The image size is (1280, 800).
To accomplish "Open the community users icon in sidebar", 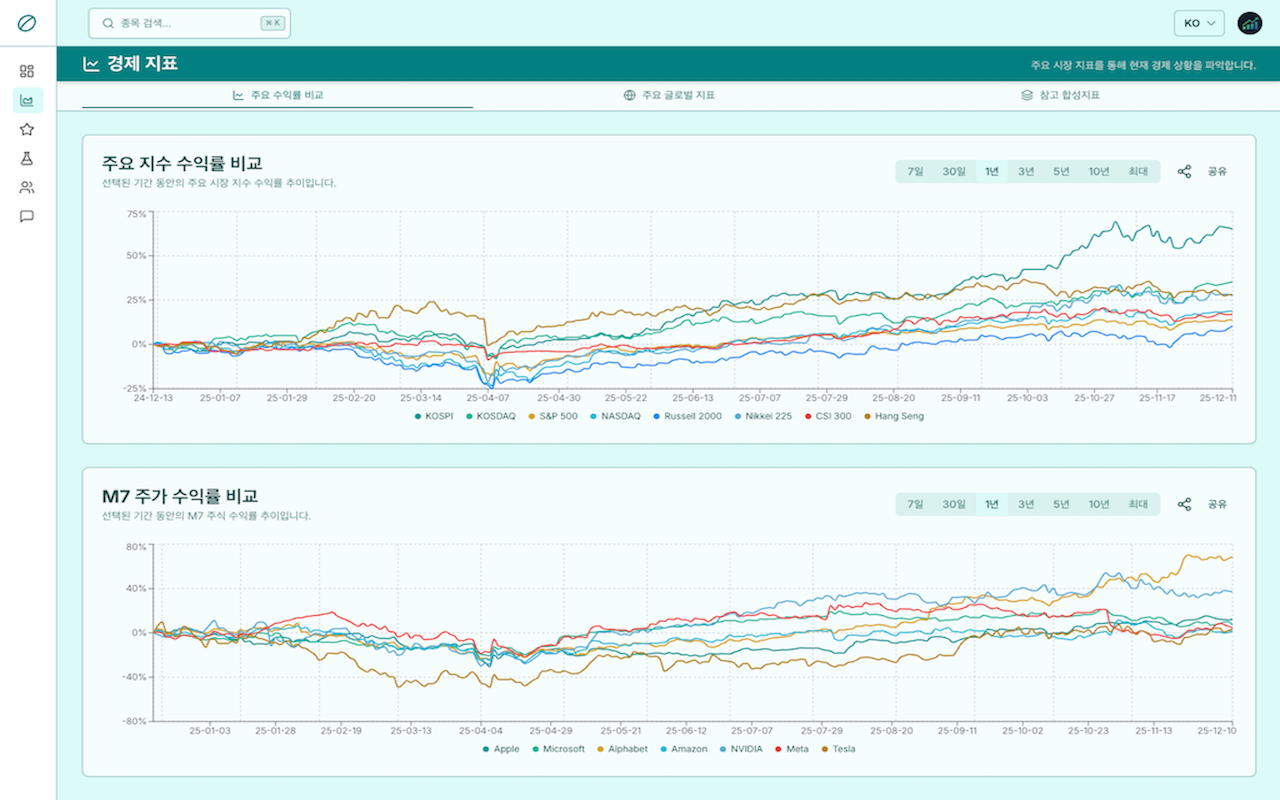I will click(x=27, y=187).
